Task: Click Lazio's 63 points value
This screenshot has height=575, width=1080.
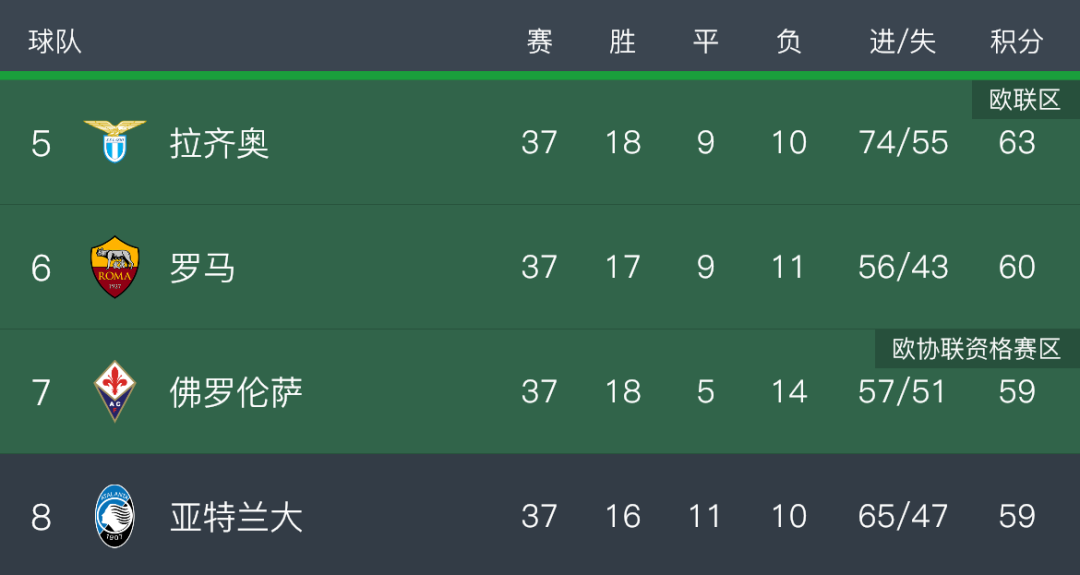Action: (1017, 143)
